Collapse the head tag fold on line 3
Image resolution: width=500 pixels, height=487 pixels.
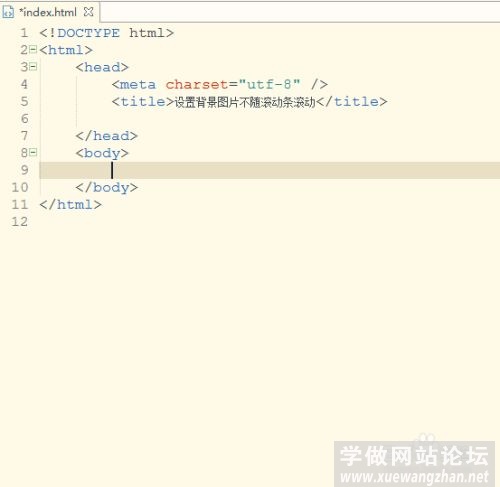(33, 67)
